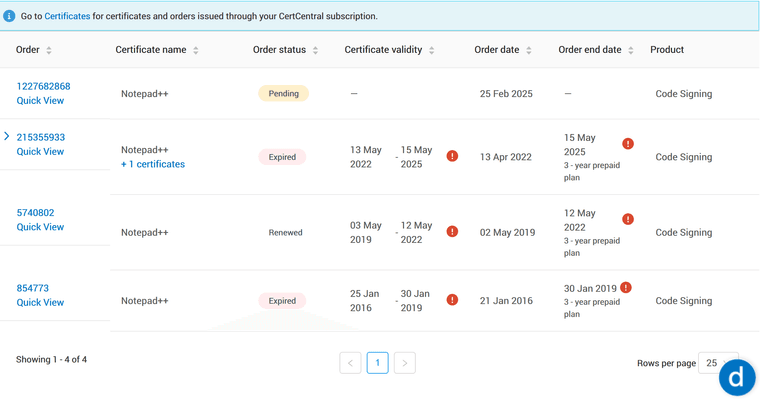Viewport: 760px width, 399px height.
Task: Show the + 1 certificates link
Action: point(153,164)
